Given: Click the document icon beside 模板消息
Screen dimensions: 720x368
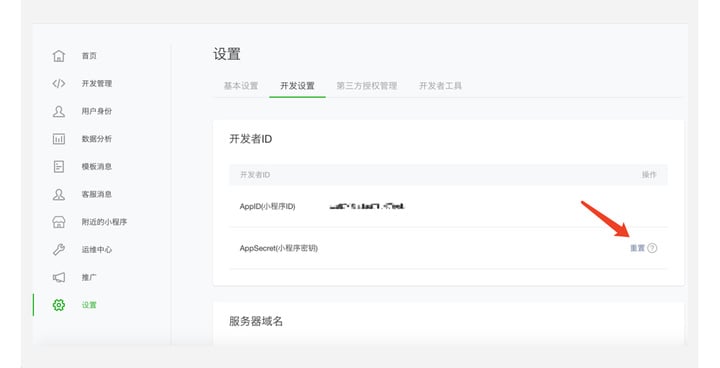Looking at the screenshot, I should point(59,166).
